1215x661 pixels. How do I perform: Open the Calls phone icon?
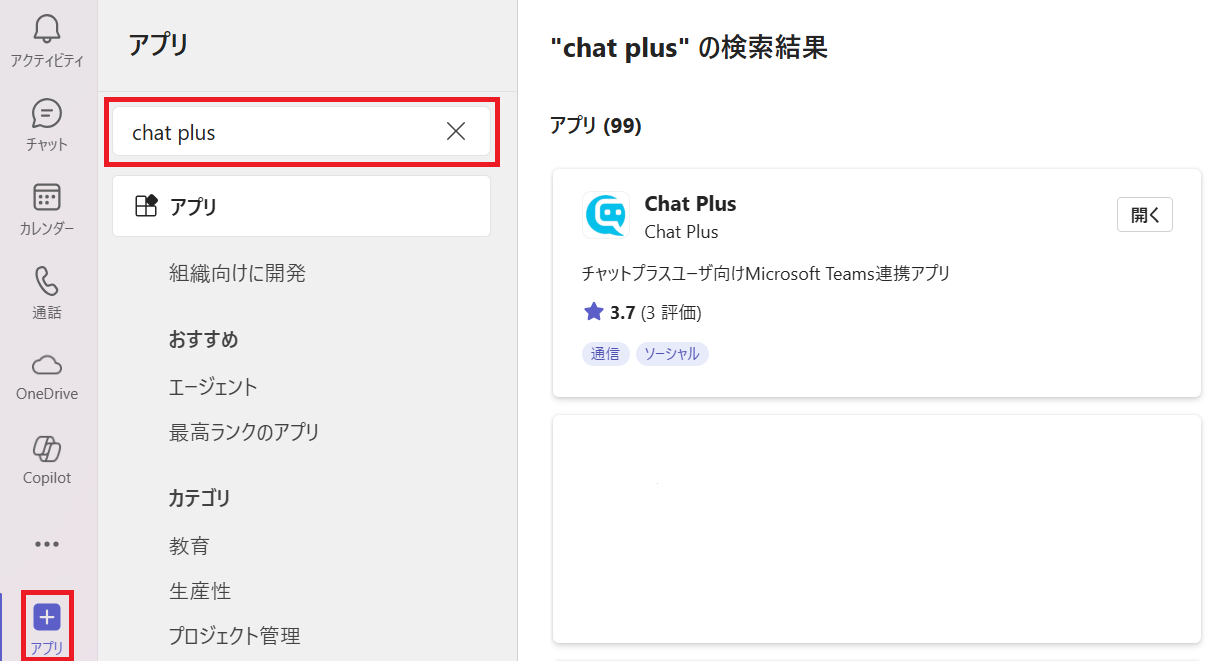(47, 281)
